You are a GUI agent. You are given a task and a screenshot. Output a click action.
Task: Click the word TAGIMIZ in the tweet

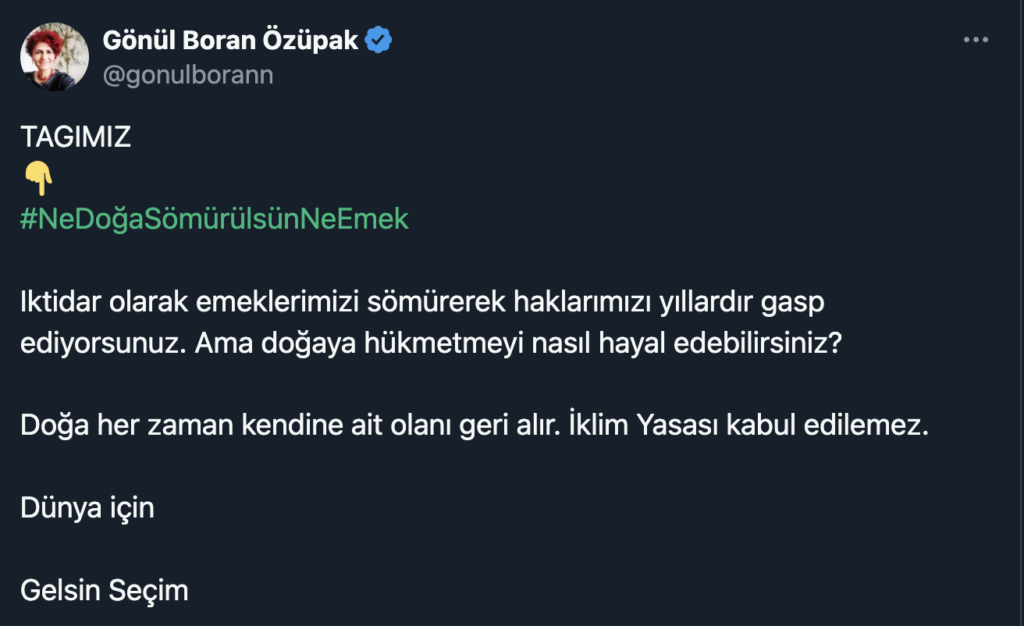coord(76,137)
